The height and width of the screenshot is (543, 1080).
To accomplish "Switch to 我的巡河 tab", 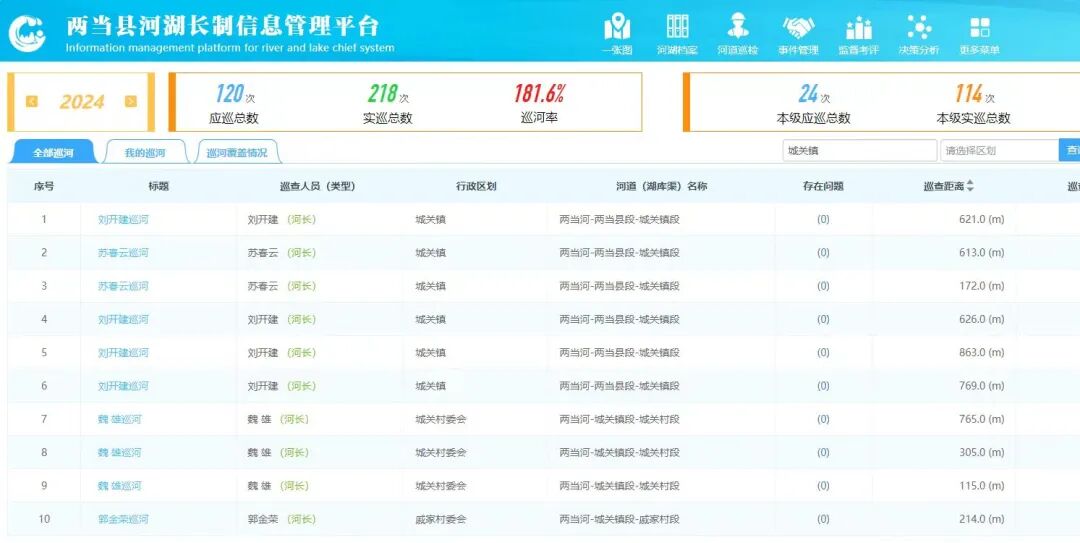I will pyautogui.click(x=145, y=152).
